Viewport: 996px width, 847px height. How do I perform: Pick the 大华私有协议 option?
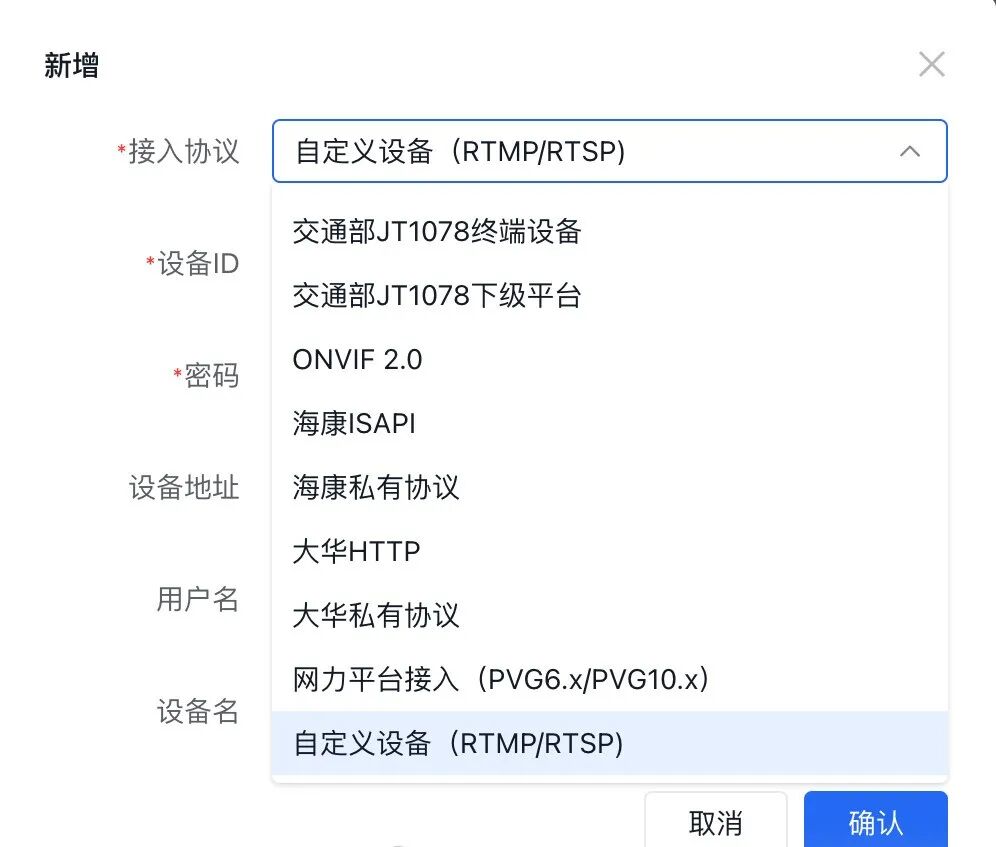point(376,616)
